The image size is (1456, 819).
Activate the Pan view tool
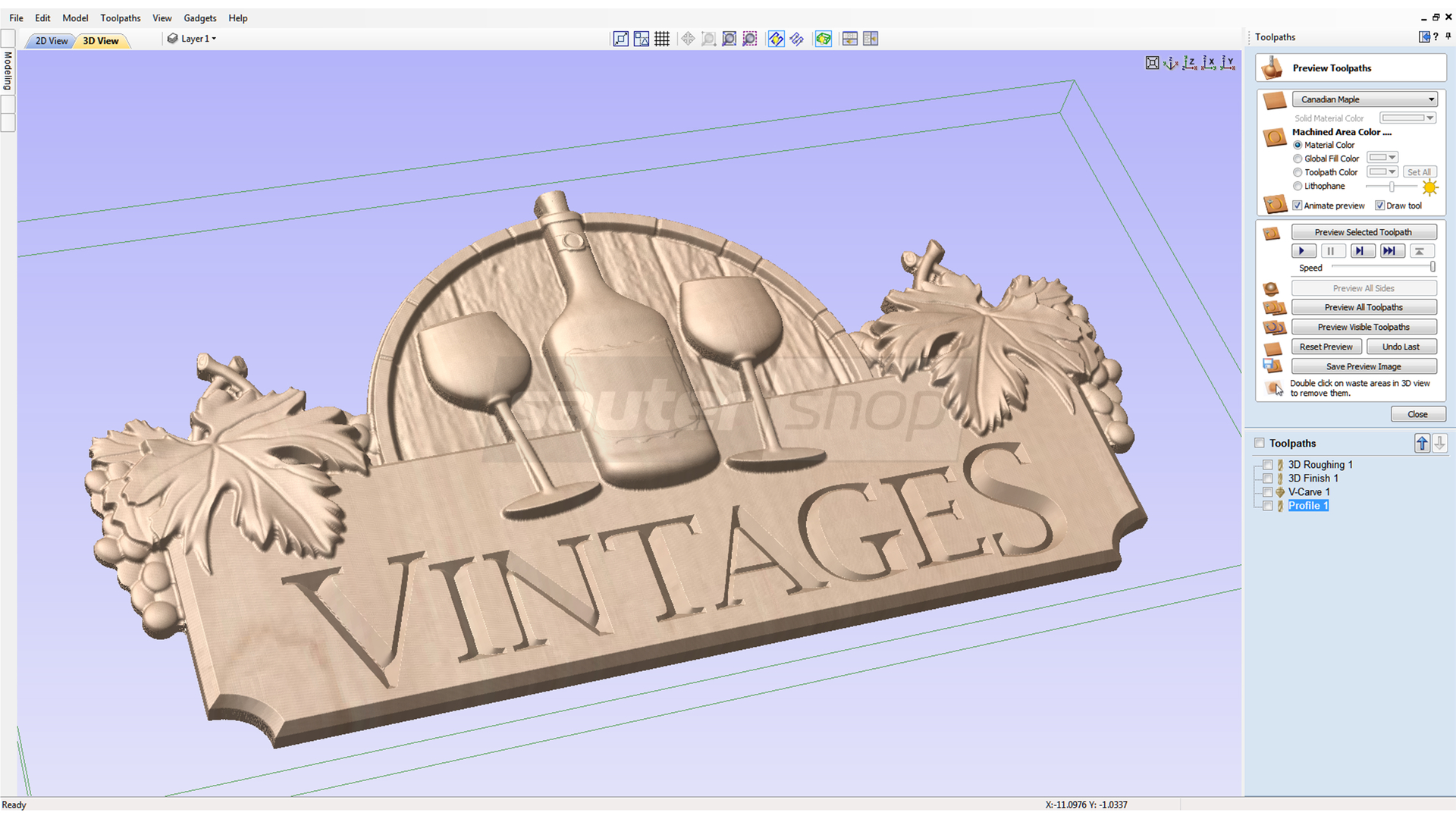tap(688, 39)
